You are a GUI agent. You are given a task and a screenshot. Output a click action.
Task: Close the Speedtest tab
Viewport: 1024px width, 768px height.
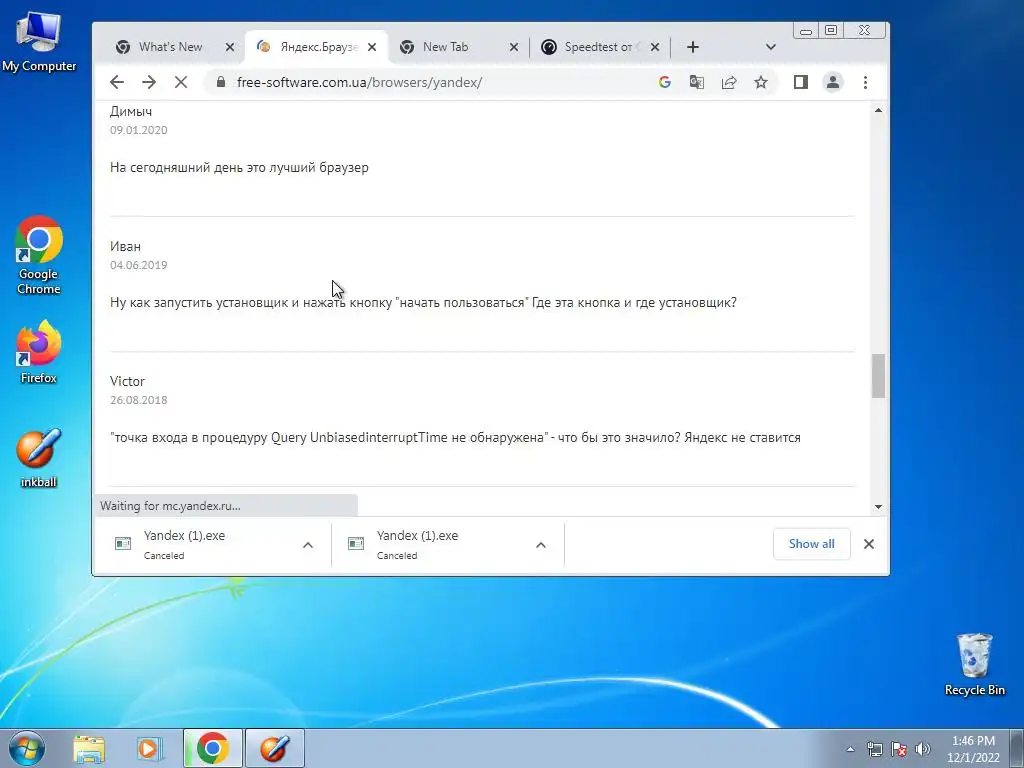coord(655,47)
